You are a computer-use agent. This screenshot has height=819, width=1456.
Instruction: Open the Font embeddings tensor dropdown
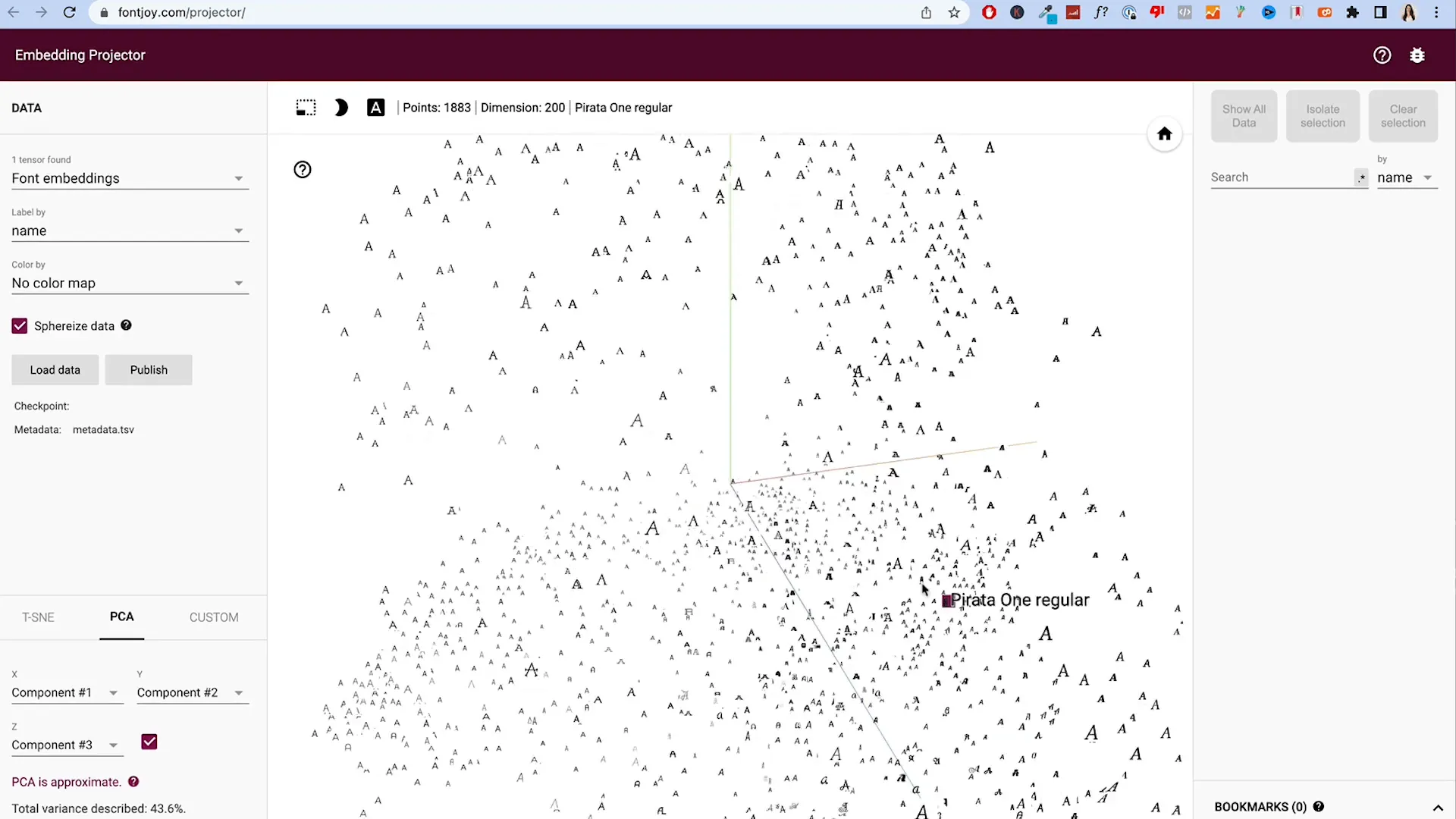coord(130,178)
